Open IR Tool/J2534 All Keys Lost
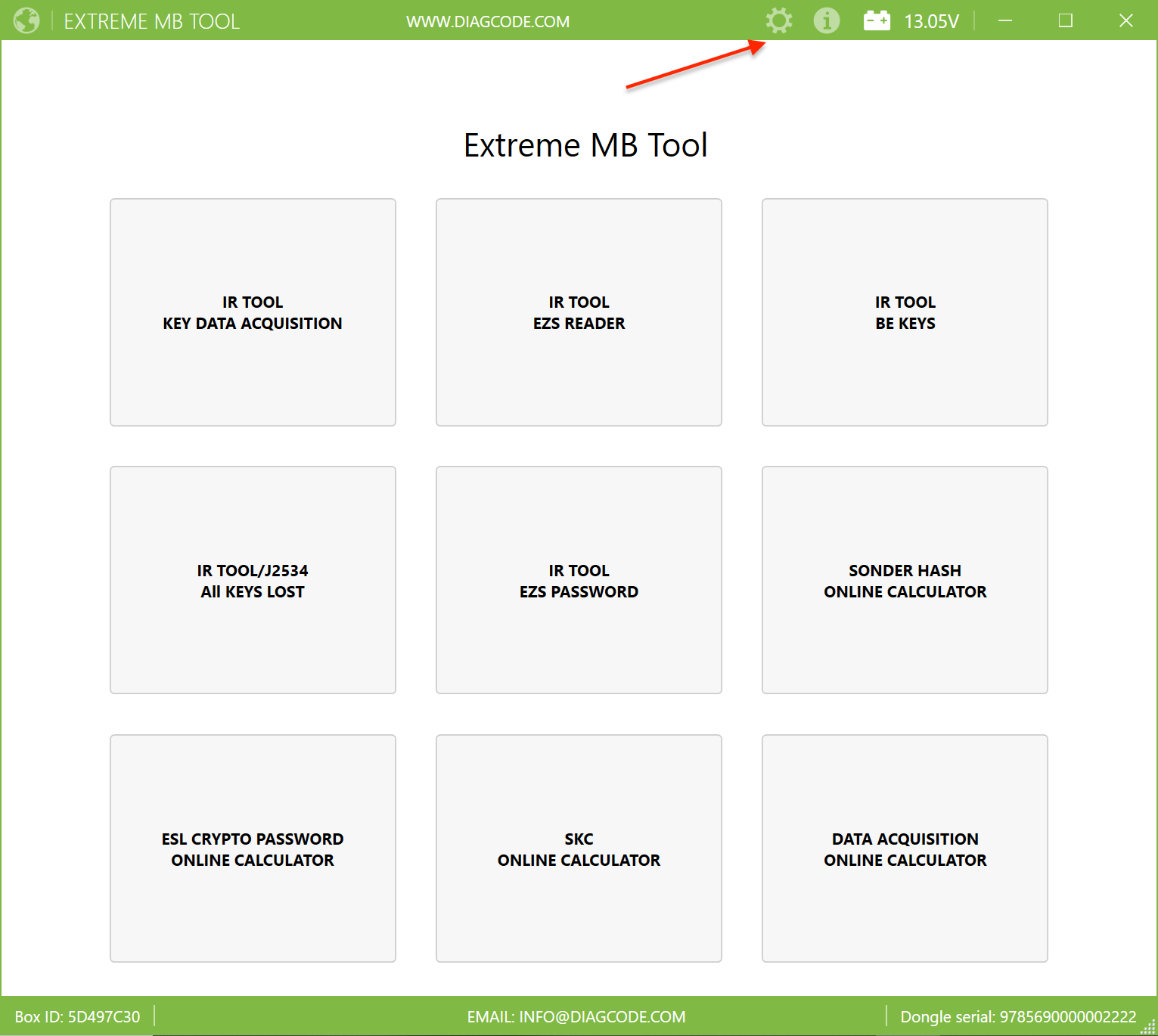Screen dimensions: 1158x1036 [x=253, y=580]
